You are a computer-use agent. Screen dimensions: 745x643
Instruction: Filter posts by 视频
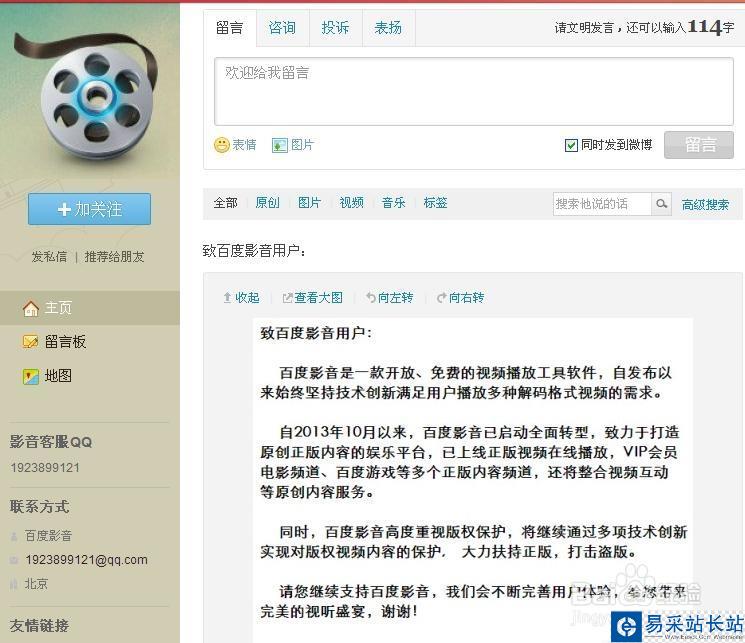point(352,203)
